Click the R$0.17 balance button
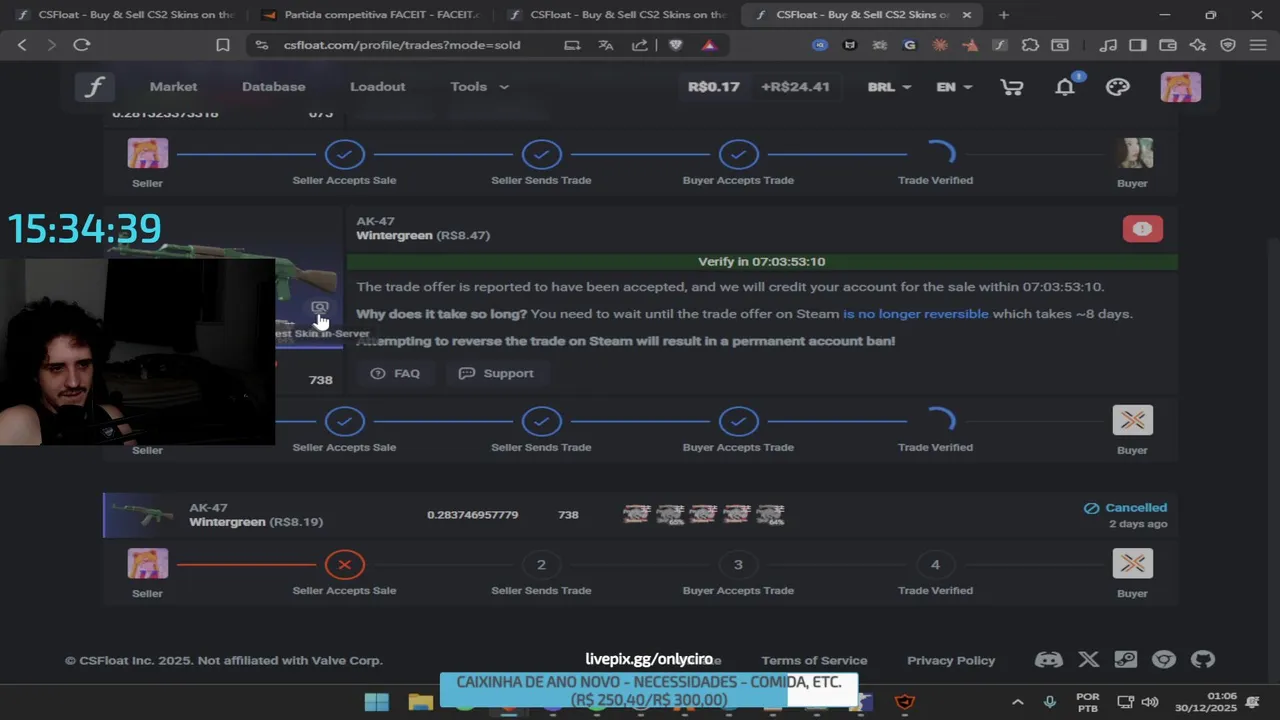 [x=714, y=87]
